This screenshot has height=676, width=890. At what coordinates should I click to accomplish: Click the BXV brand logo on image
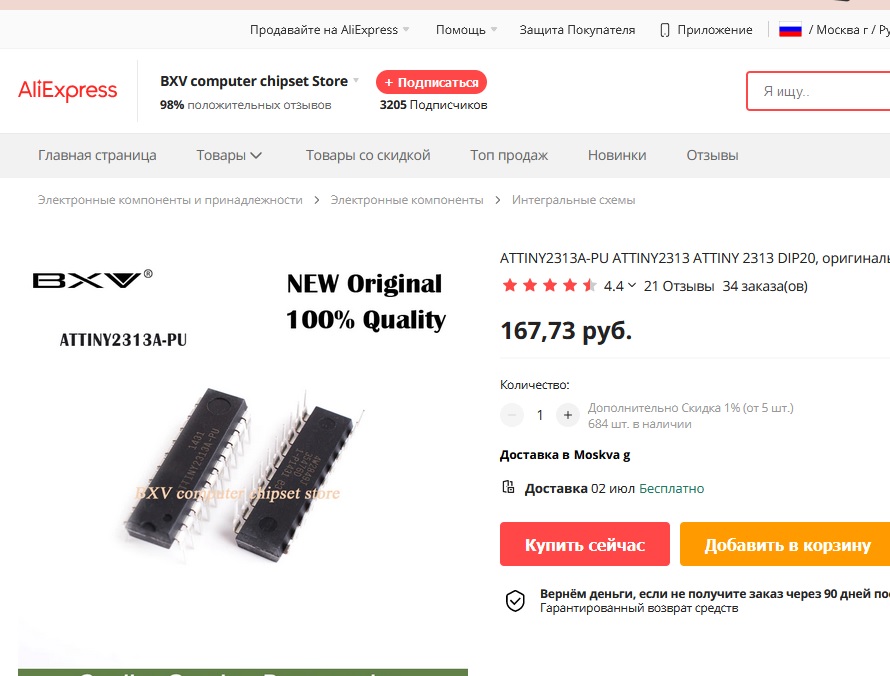(93, 279)
